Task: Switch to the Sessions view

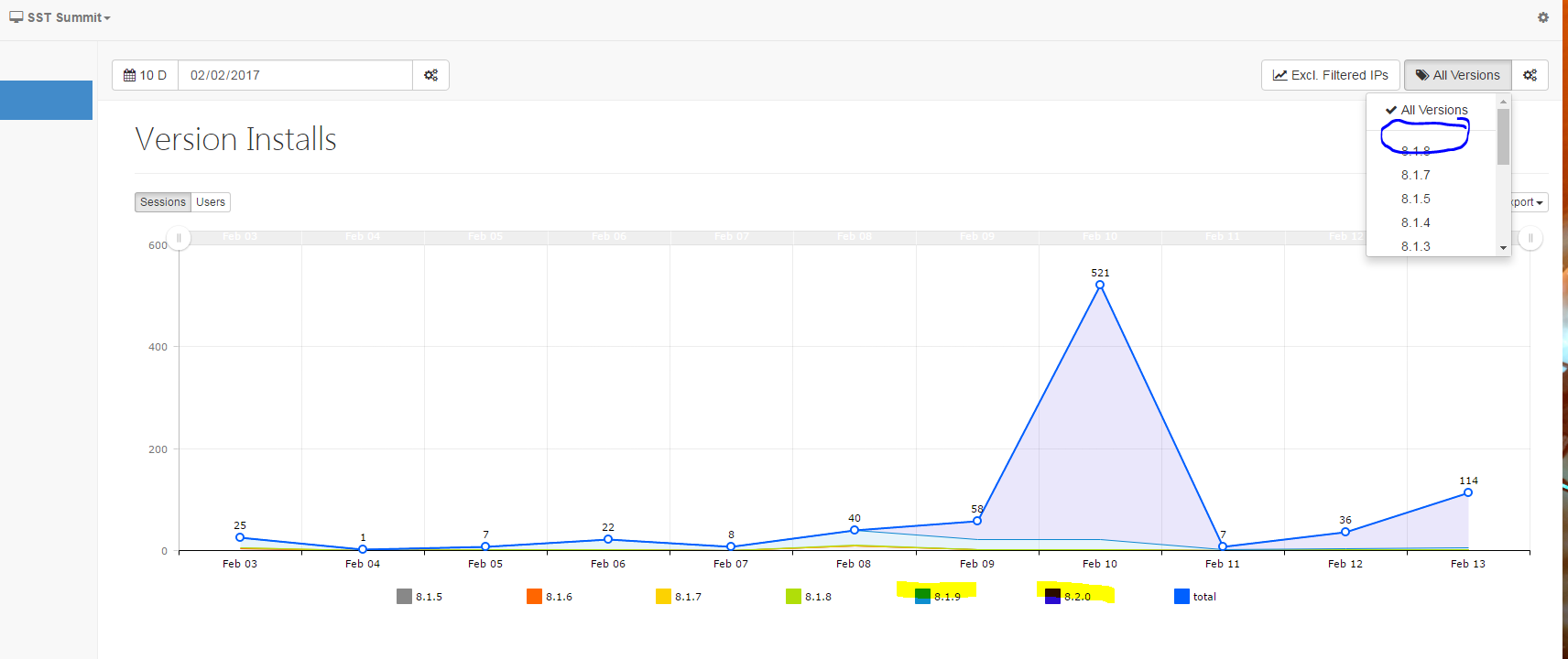Action: [x=163, y=202]
